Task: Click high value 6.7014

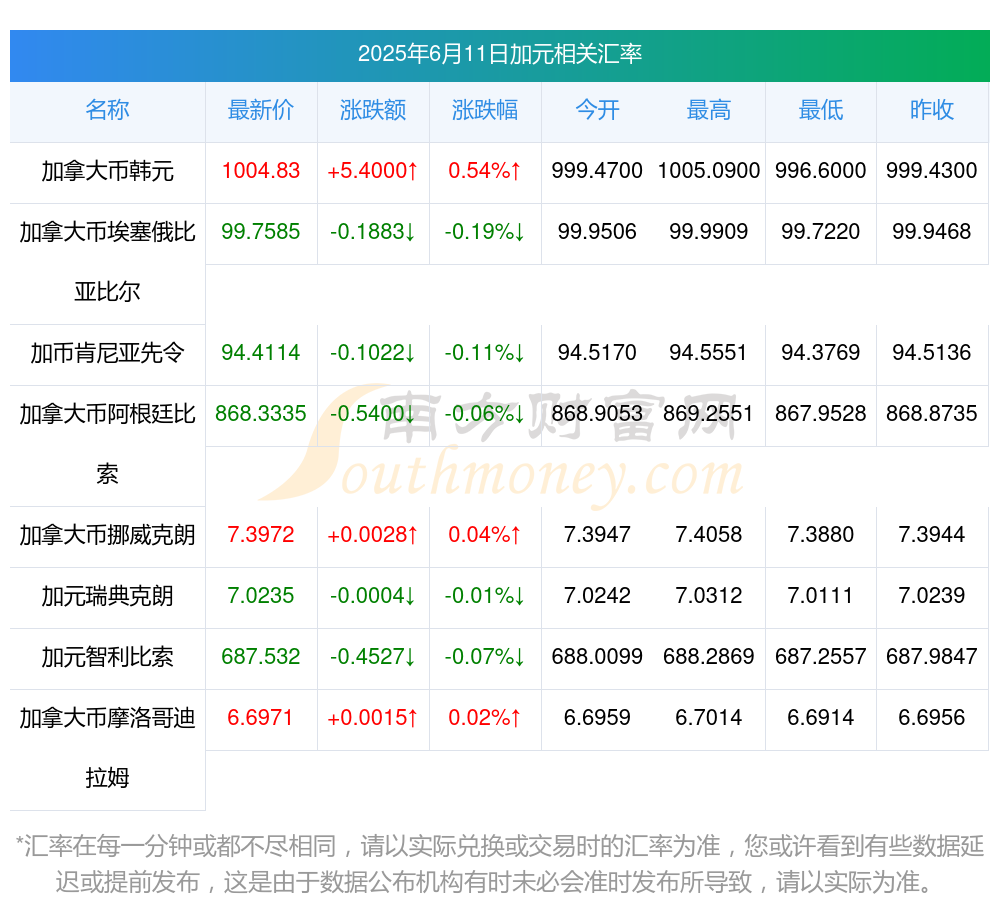Action: click(x=709, y=718)
